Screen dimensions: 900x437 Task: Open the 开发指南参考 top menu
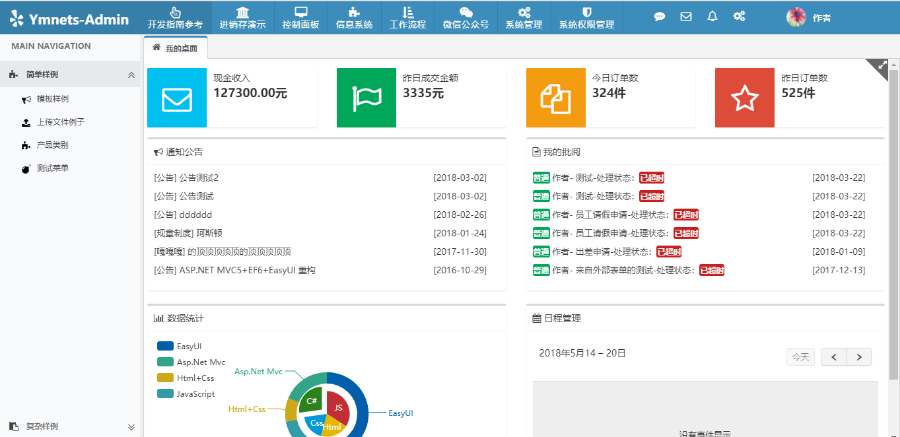point(175,18)
